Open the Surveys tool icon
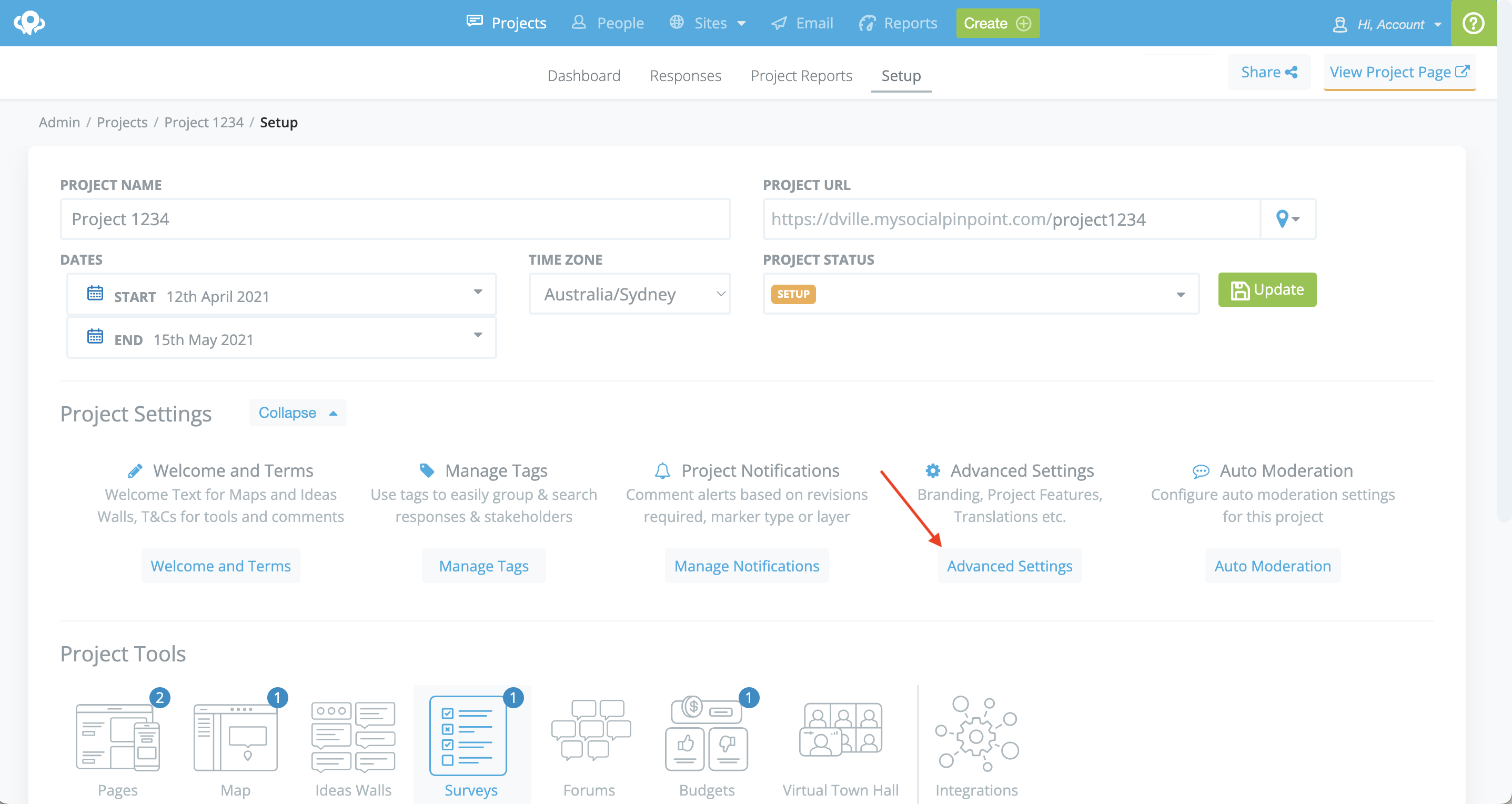Viewport: 1512px width, 804px height. [468, 736]
